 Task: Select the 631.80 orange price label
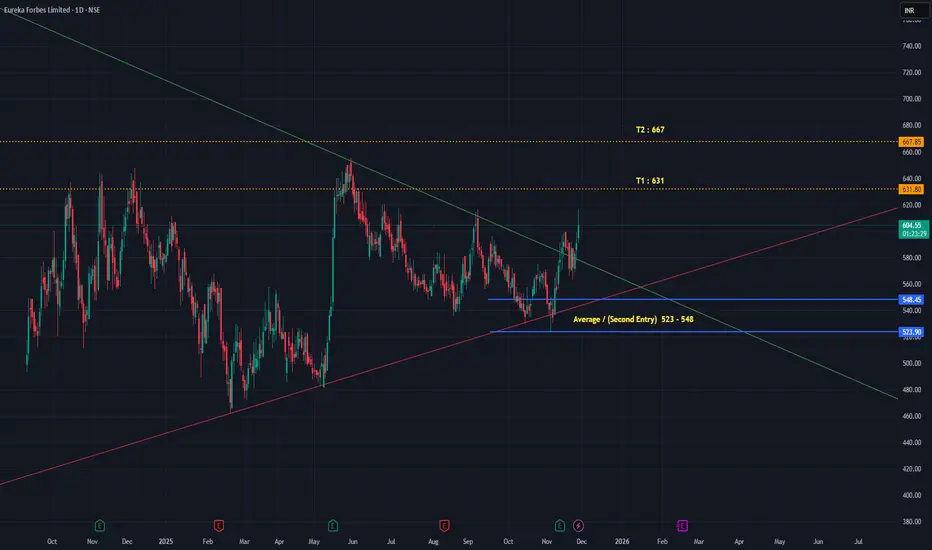pos(911,190)
